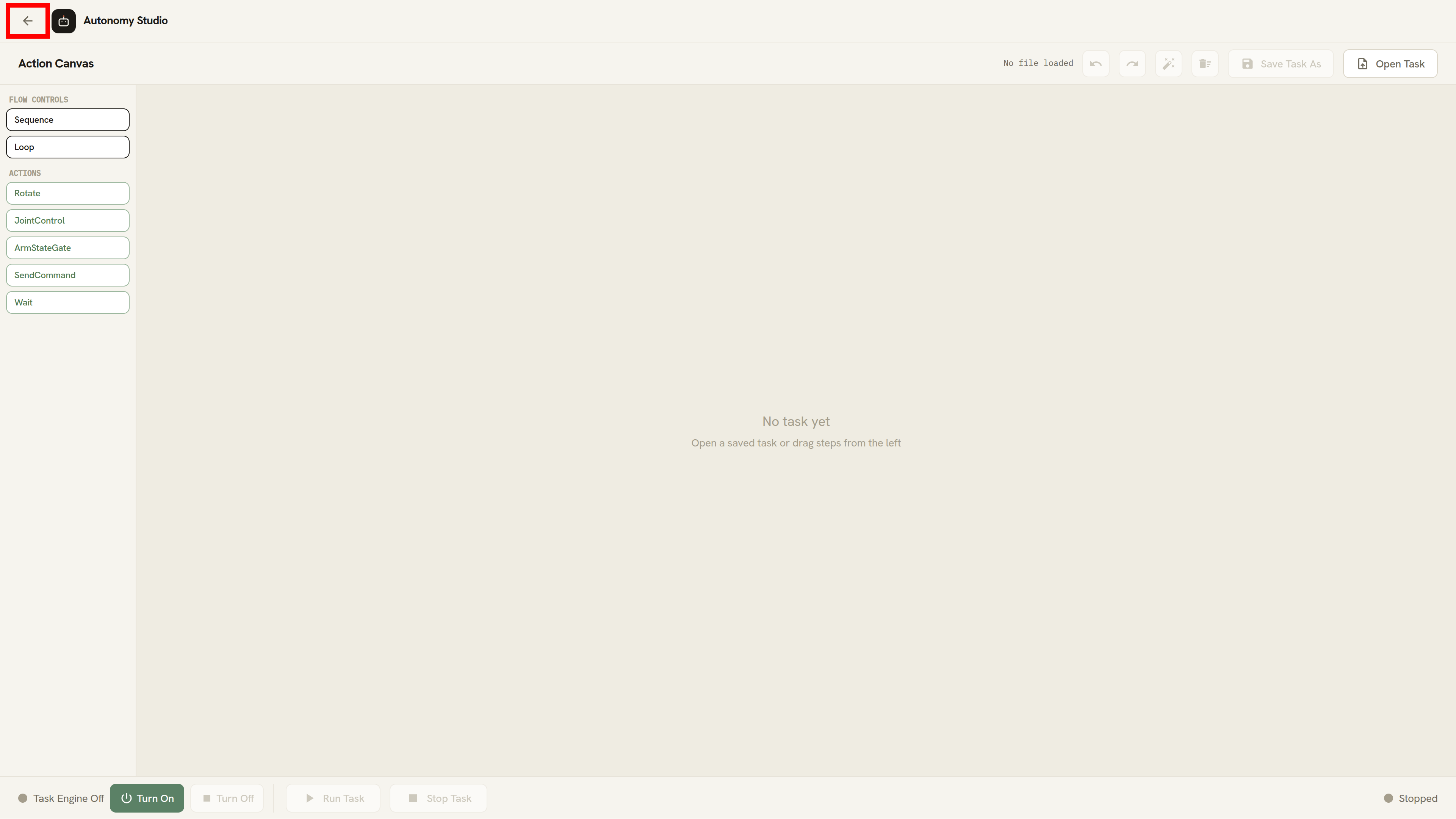Select the Loop flow control block
Image resolution: width=1456 pixels, height=819 pixels.
[68, 147]
